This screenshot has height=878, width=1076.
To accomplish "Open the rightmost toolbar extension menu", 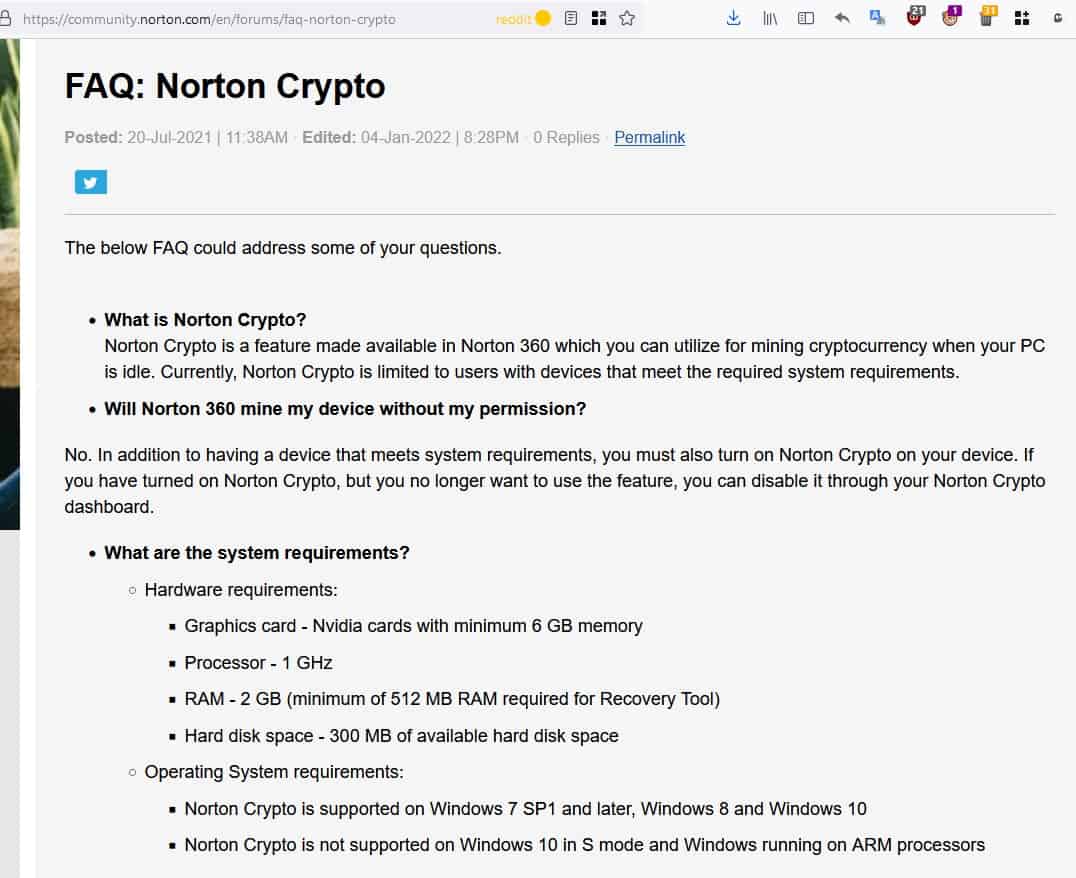I will 1058,18.
